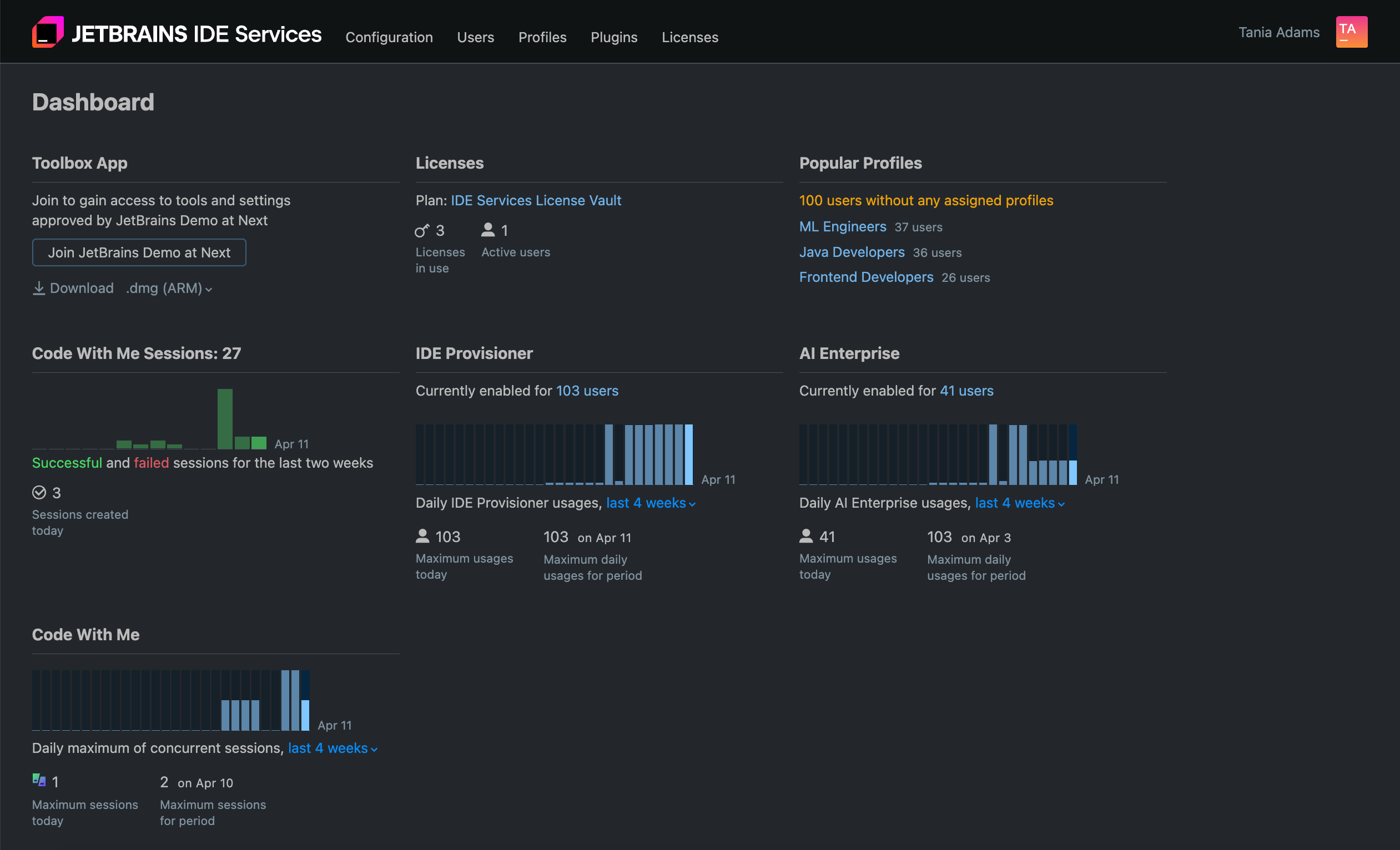Screen dimensions: 1400x850
Task: Open the IDE Services License Vault link
Action: (536, 200)
